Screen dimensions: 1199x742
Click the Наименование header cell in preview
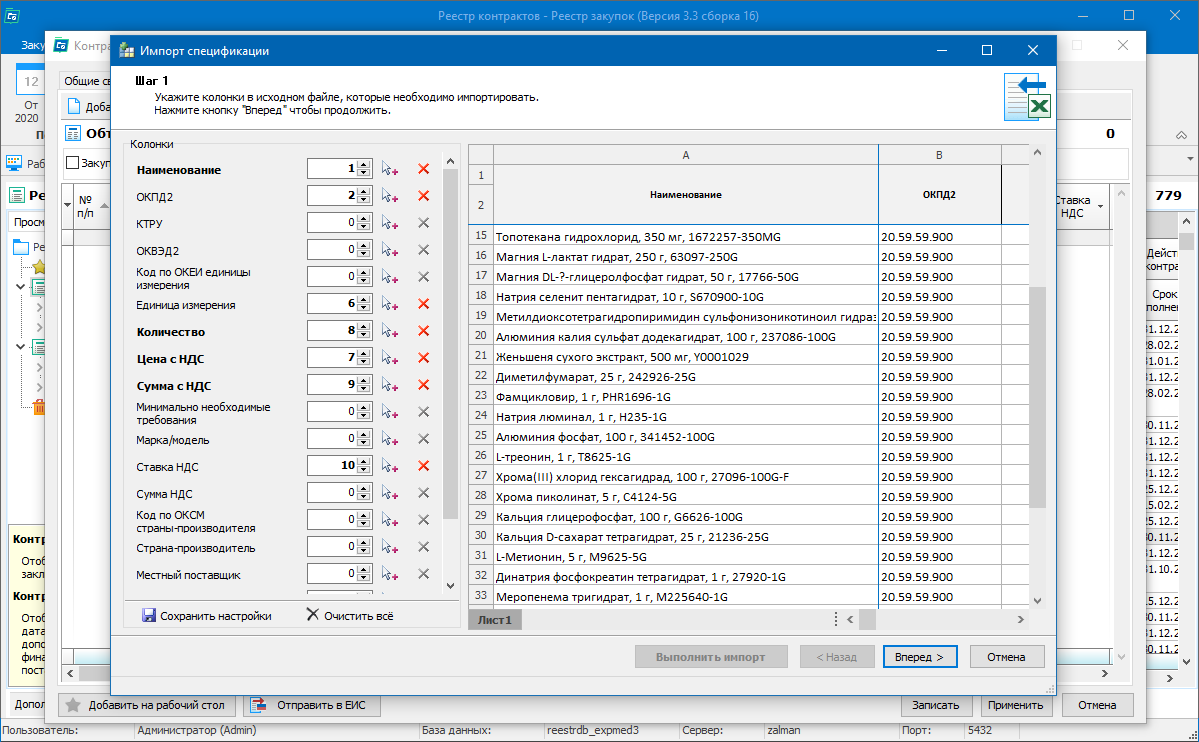(x=686, y=194)
